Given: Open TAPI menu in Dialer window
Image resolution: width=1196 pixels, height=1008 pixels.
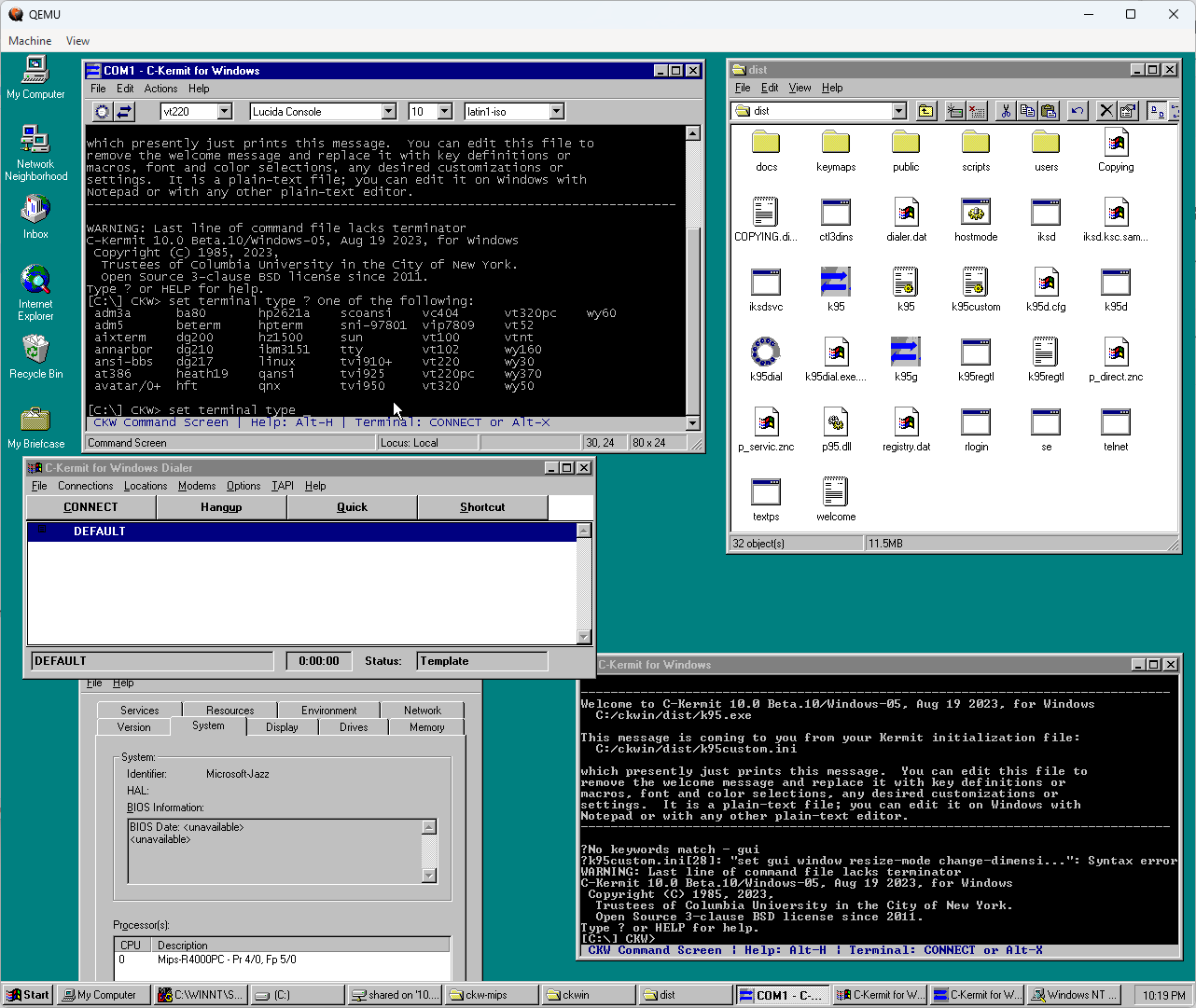Looking at the screenshot, I should click(x=283, y=486).
